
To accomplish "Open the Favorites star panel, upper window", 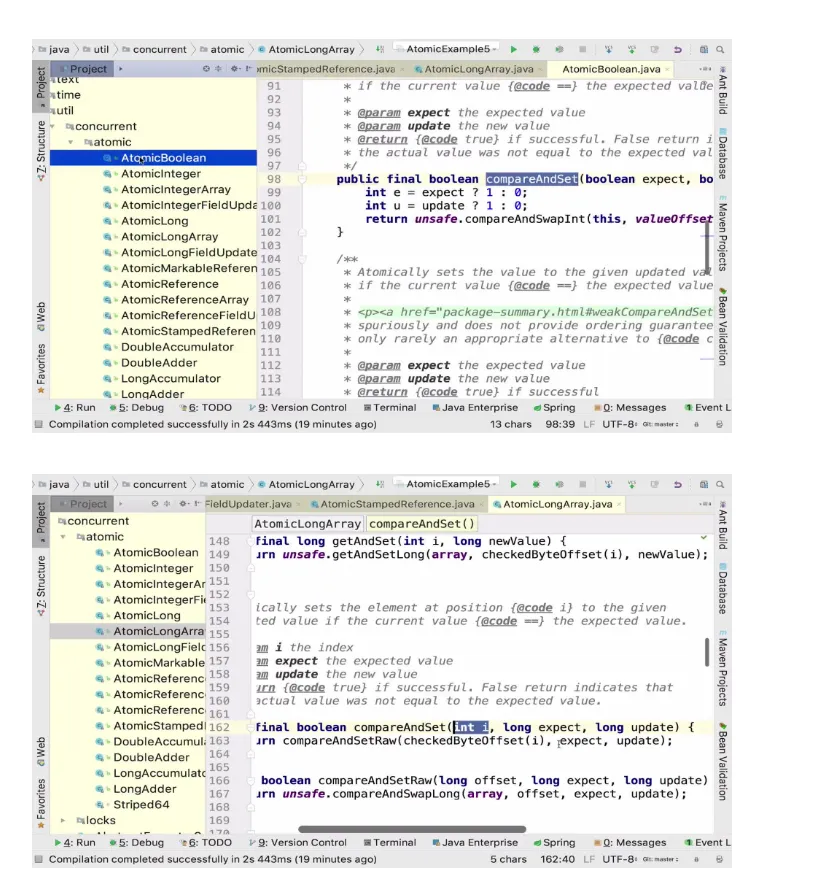I will [41, 368].
